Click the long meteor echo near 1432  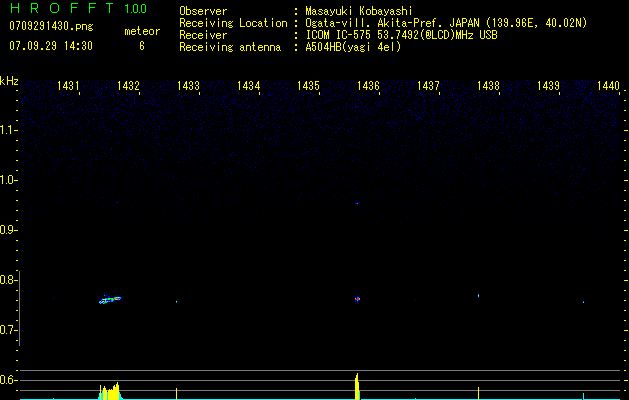coord(110,300)
